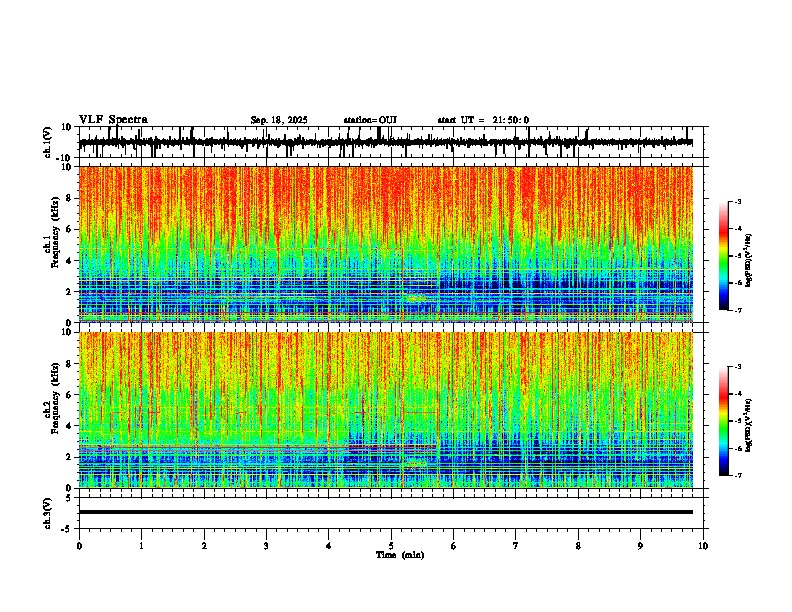
Task: Click the 6 kHz tick label on ch.2 spectrogram
Action: [70, 395]
